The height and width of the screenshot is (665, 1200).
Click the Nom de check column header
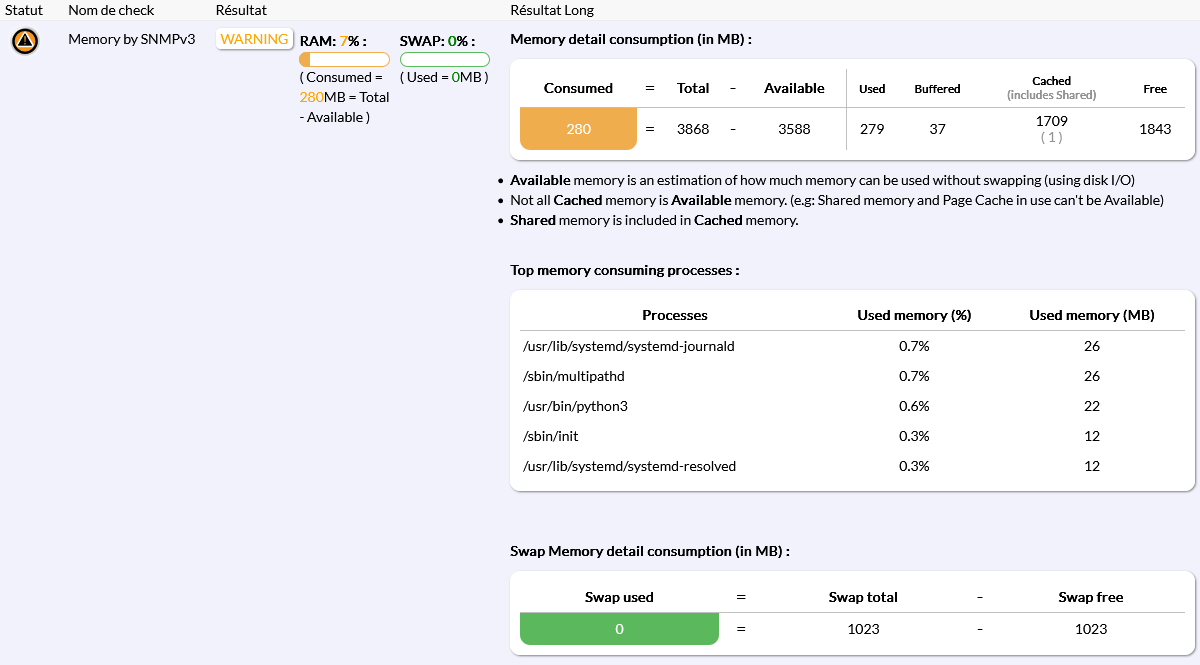coord(111,10)
